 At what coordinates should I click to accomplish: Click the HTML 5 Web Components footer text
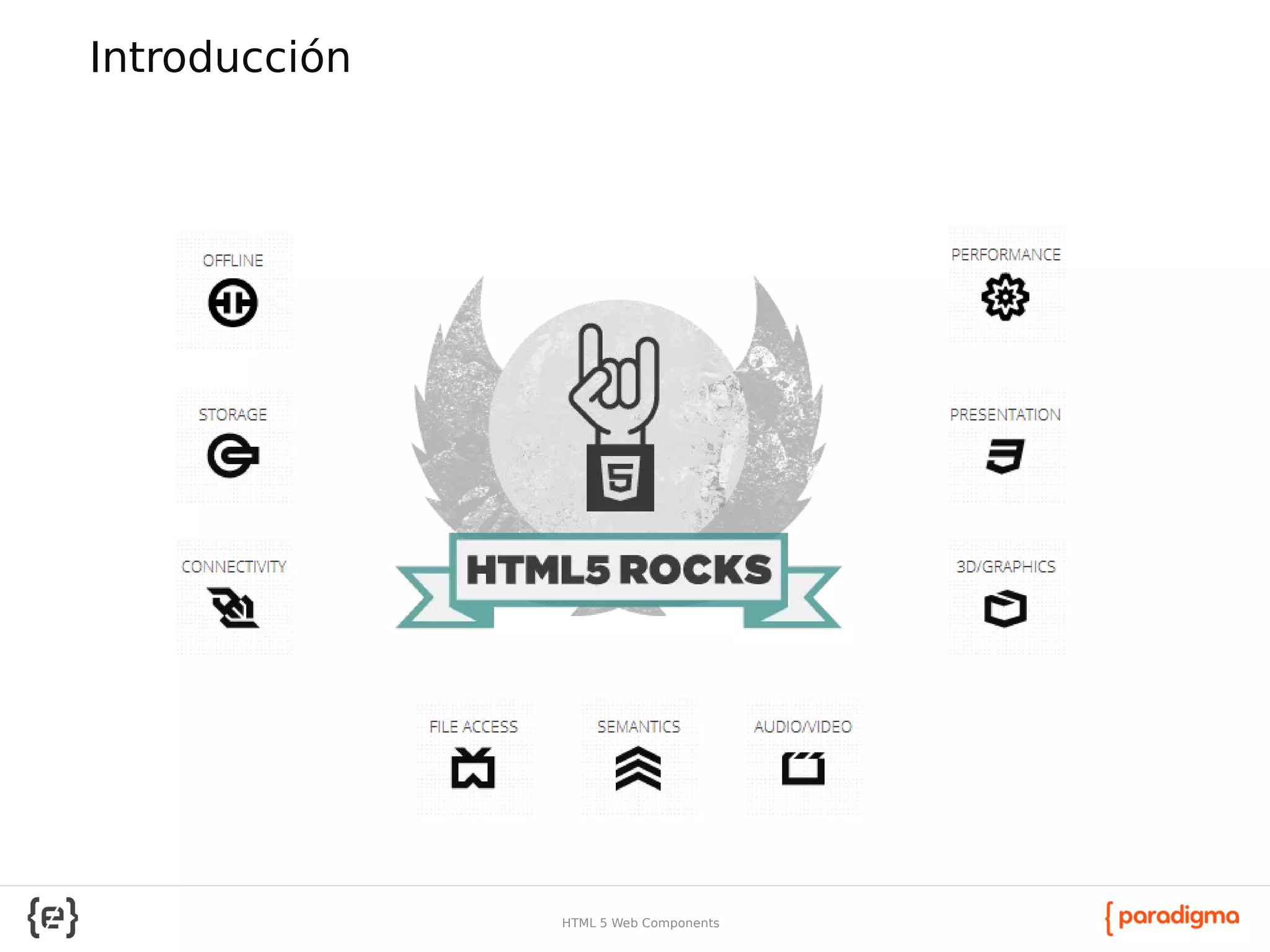[641, 923]
